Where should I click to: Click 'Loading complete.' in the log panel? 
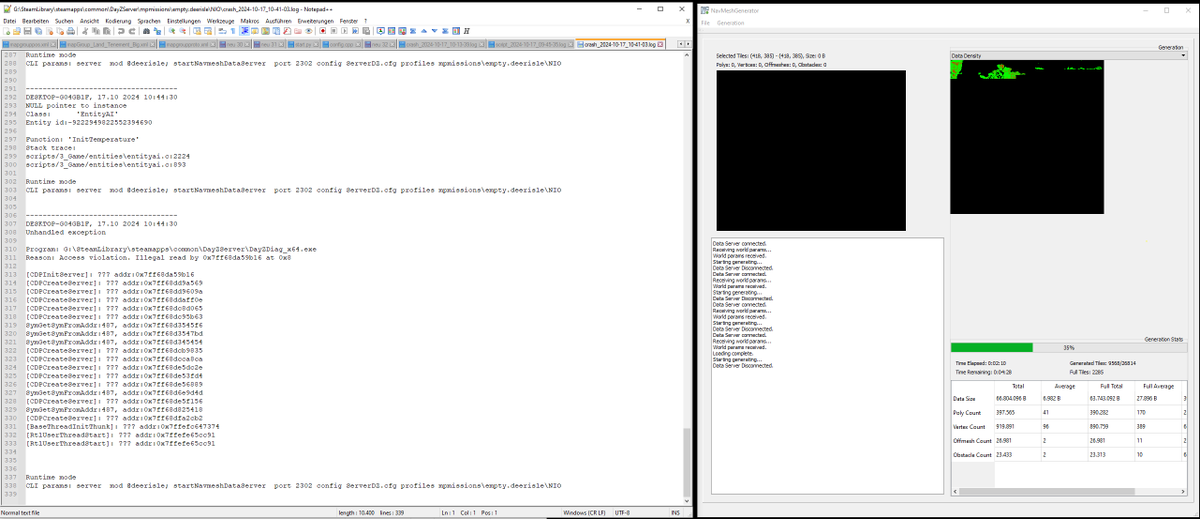[734, 352]
